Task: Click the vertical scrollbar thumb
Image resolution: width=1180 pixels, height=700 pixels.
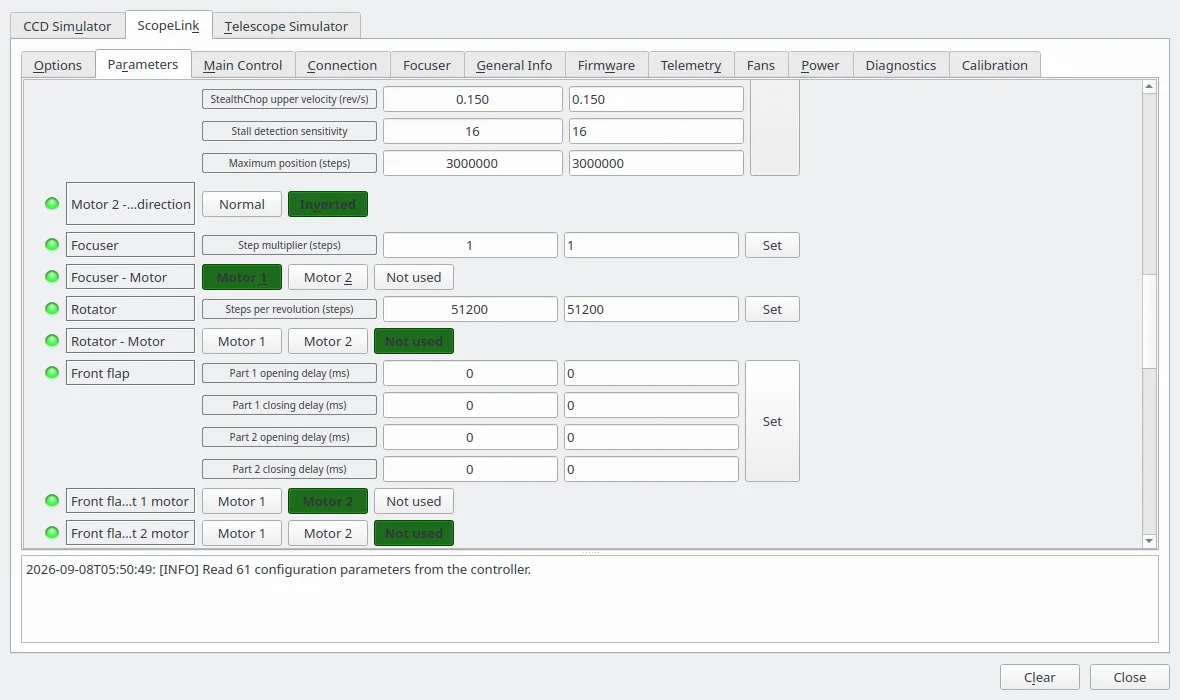Action: tap(1149, 321)
